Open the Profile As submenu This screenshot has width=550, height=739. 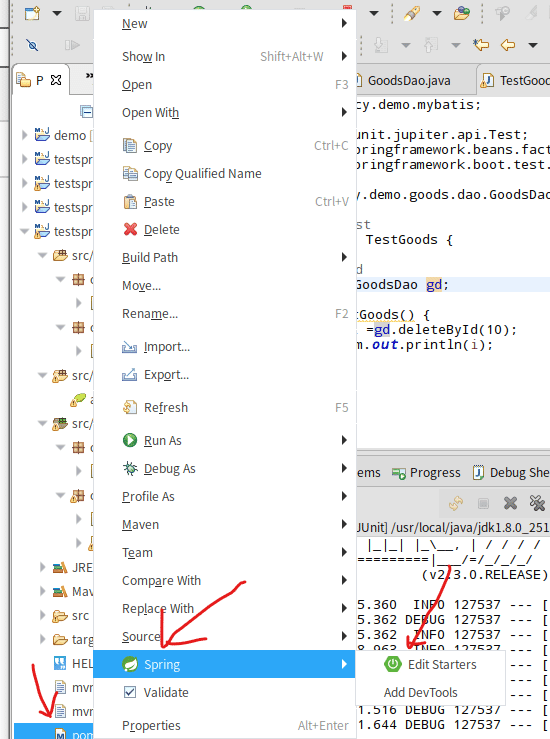point(224,496)
